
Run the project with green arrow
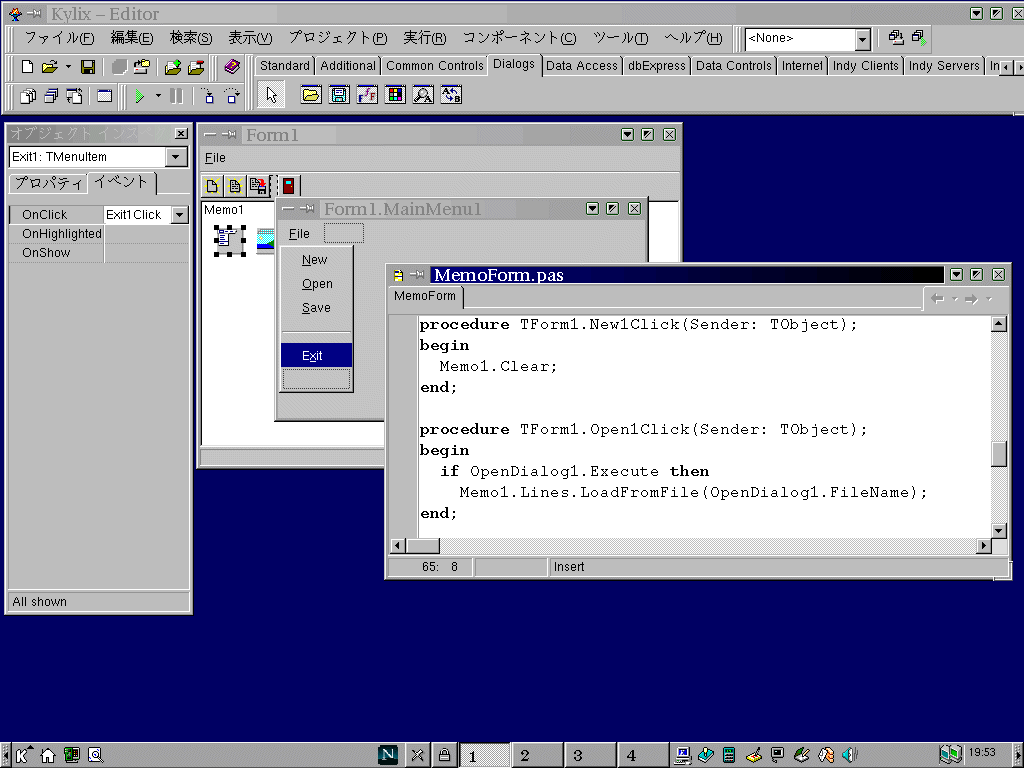(x=139, y=96)
